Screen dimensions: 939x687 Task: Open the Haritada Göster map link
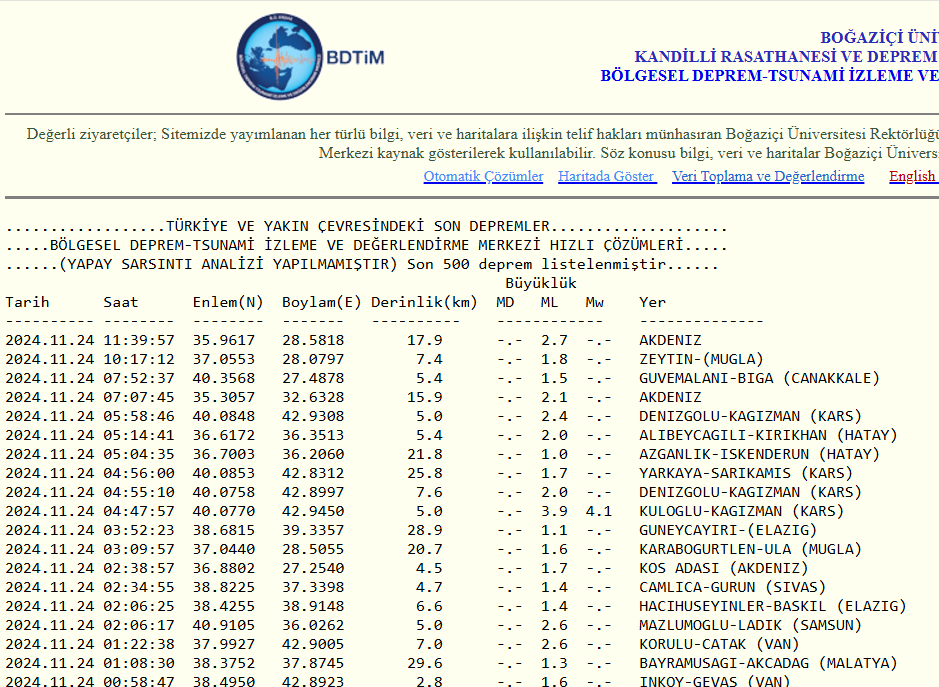point(607,177)
